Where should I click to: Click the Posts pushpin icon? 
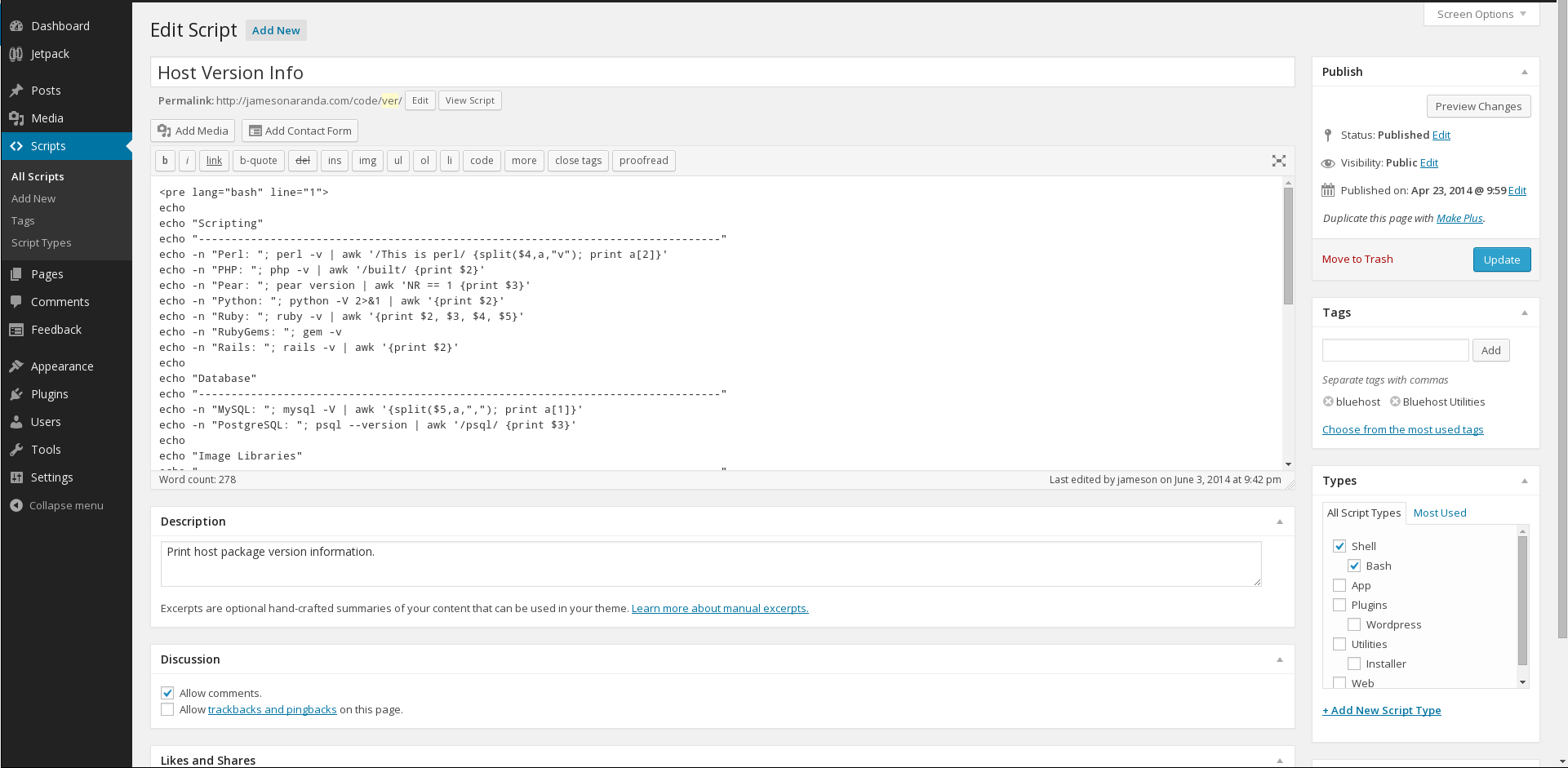pyautogui.click(x=16, y=91)
